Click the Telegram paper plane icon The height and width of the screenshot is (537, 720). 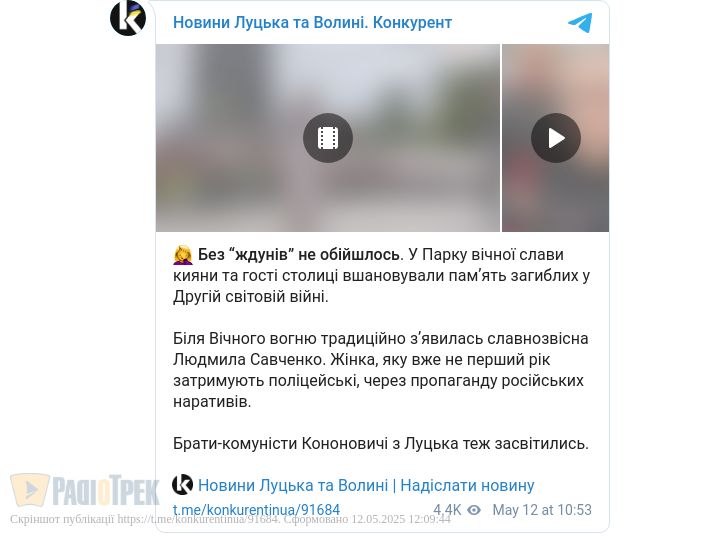579,23
